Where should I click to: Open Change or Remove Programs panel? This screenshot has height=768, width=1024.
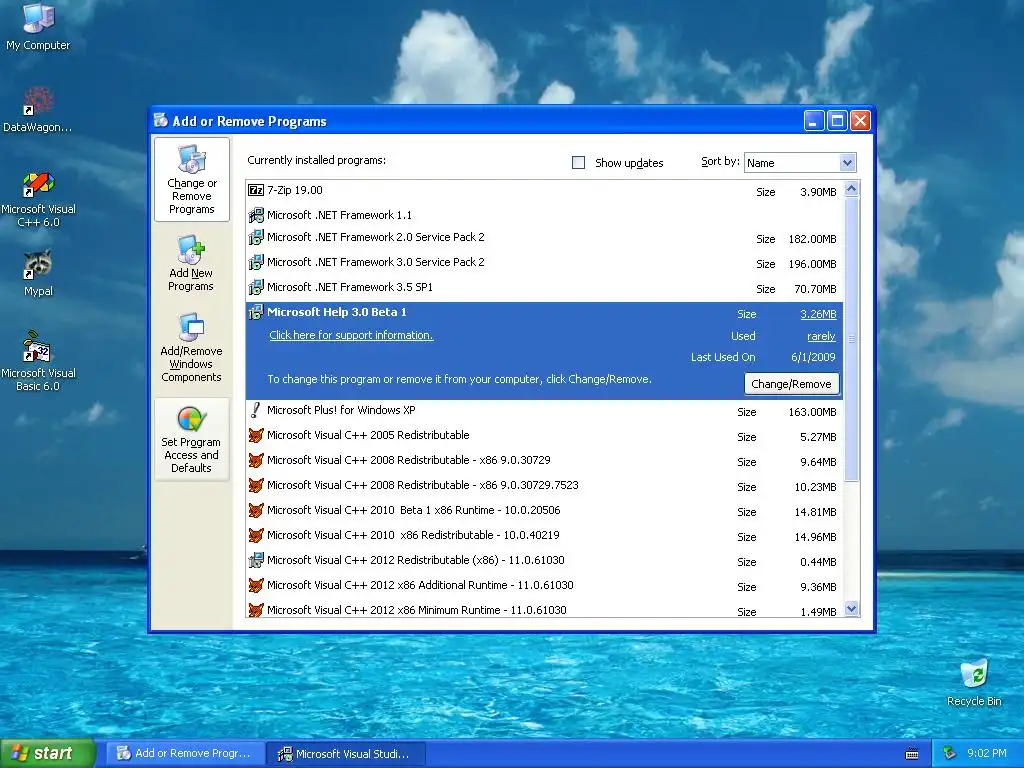click(x=191, y=180)
